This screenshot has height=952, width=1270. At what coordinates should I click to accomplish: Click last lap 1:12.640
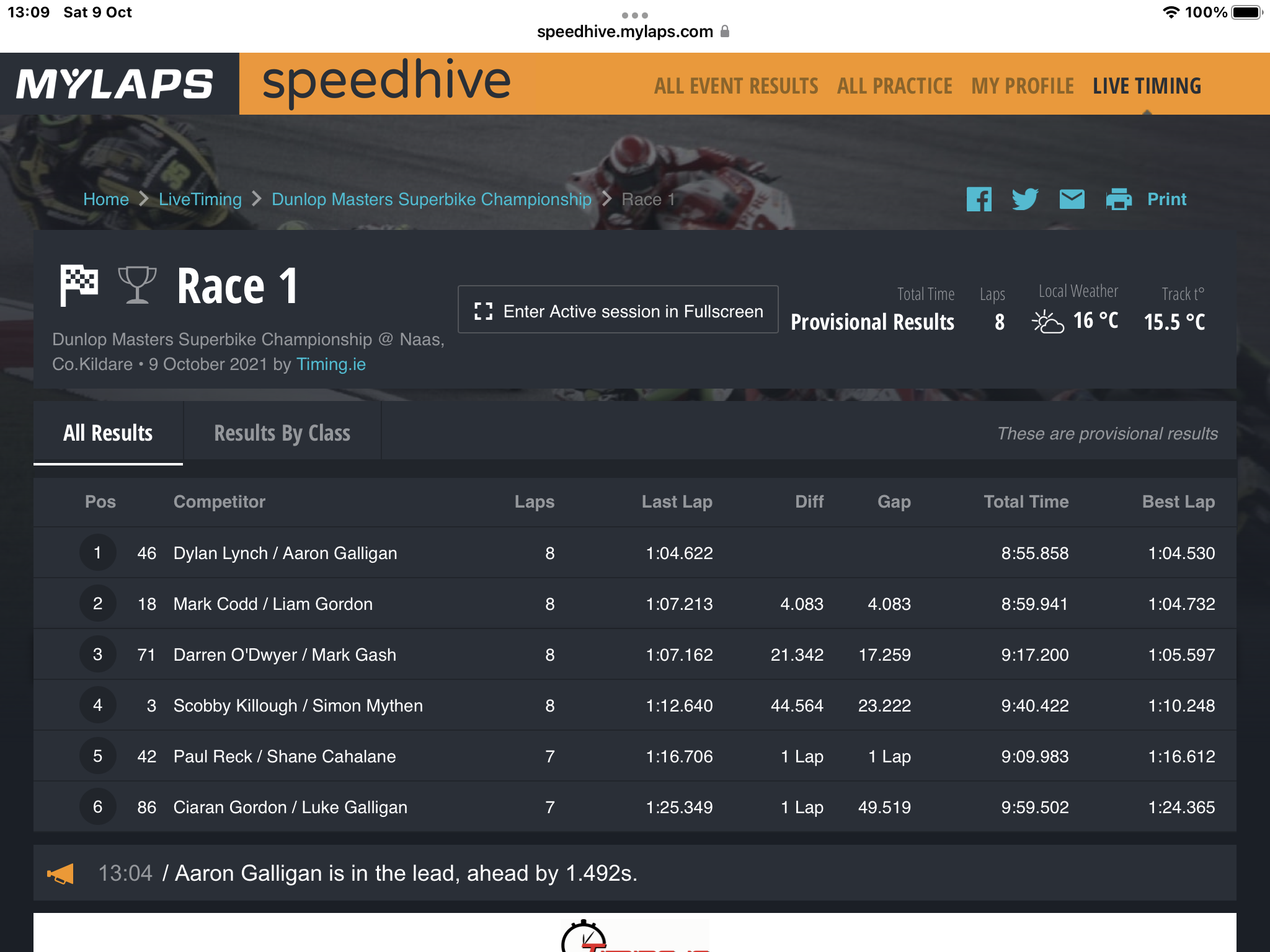click(x=679, y=705)
